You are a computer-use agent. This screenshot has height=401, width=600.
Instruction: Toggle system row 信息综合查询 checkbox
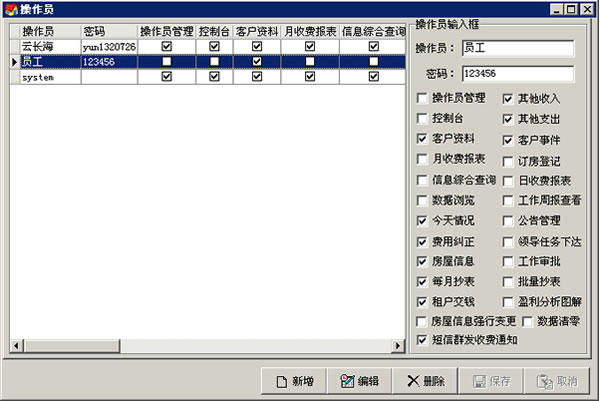pos(373,77)
